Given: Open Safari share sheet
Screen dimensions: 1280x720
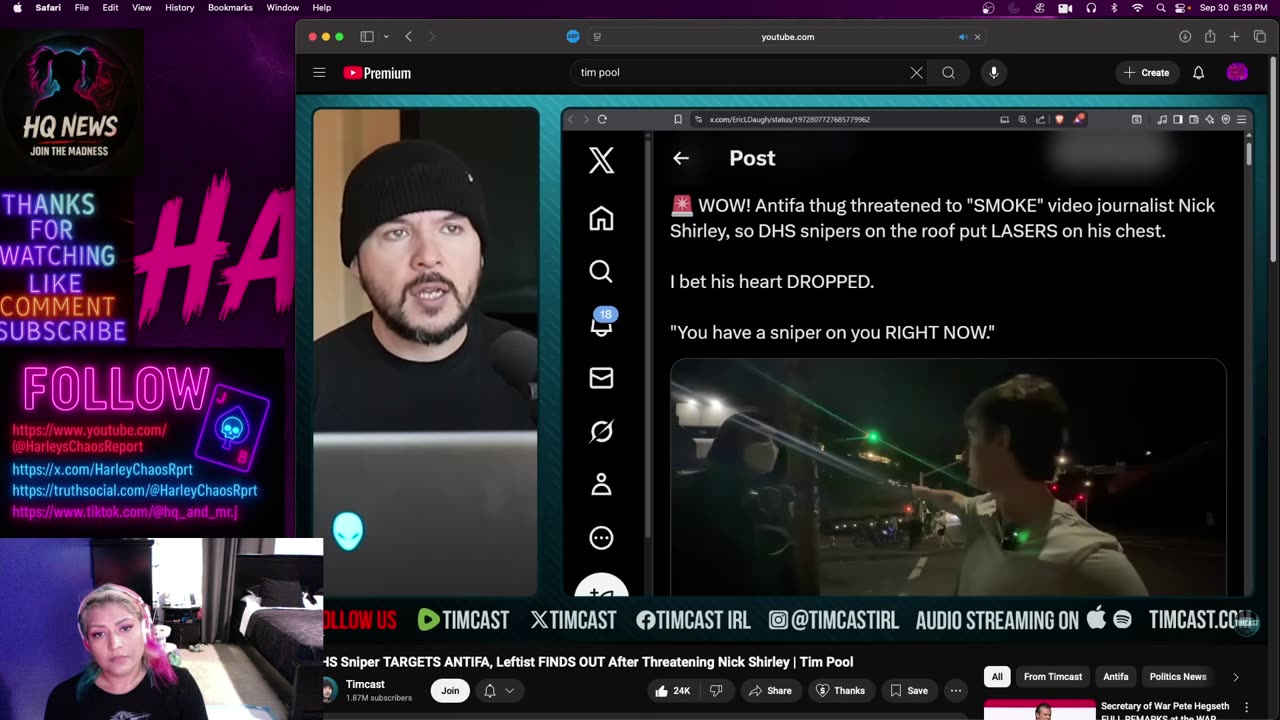Looking at the screenshot, I should tap(1210, 37).
